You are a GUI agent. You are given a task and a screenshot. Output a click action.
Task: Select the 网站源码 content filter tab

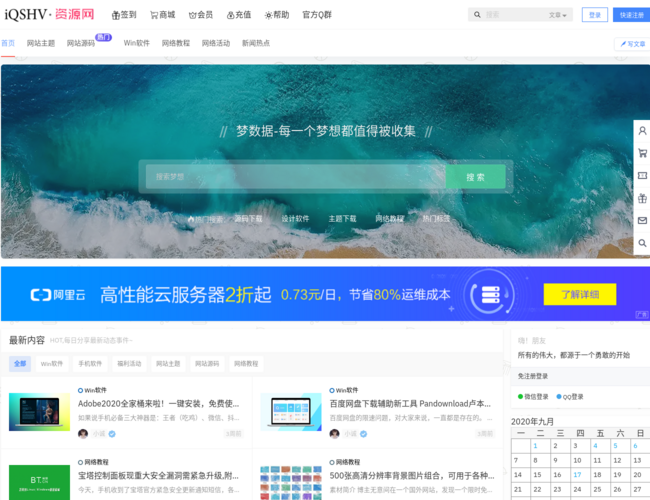click(x=207, y=364)
